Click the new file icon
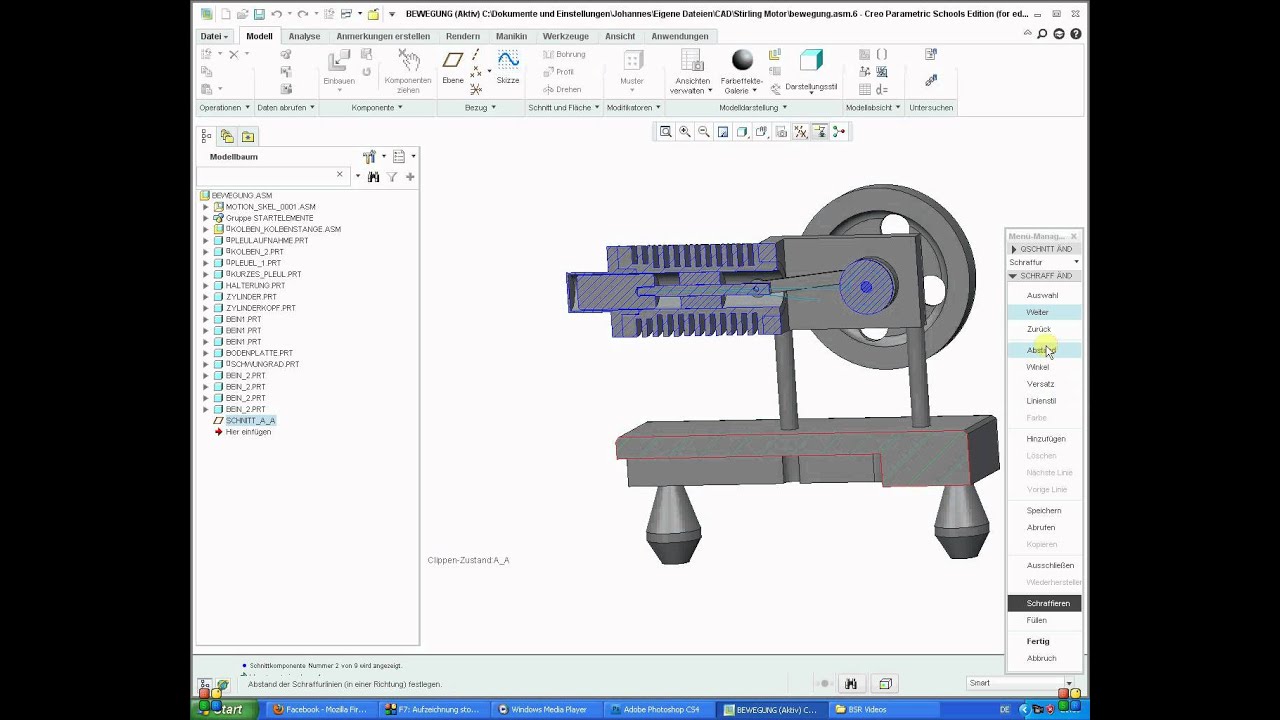 click(226, 14)
